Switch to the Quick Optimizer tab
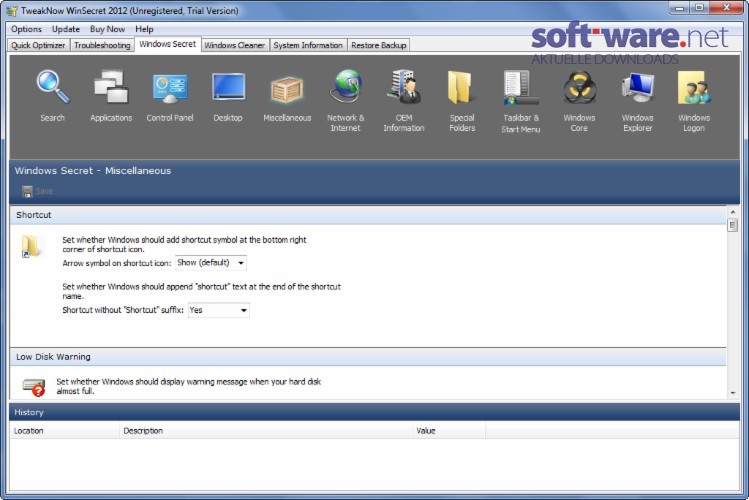 (x=38, y=45)
